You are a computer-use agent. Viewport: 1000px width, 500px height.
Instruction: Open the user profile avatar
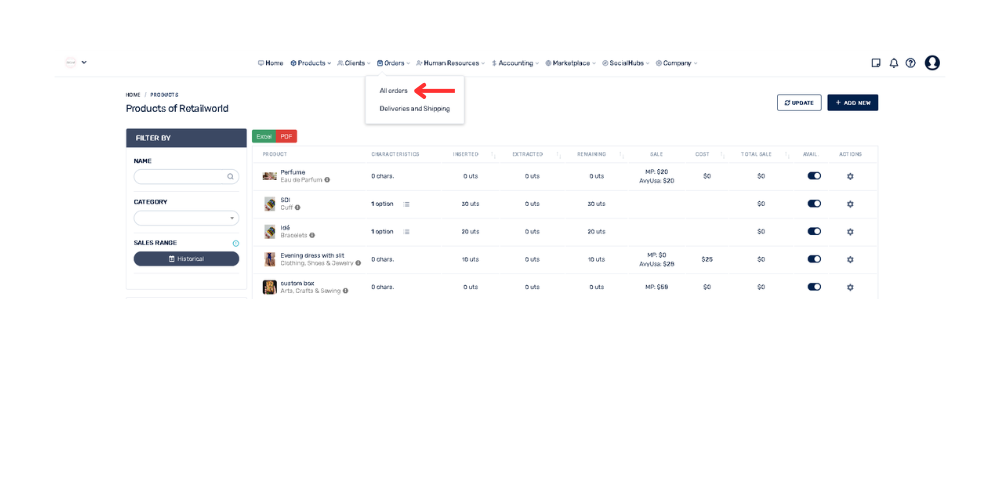point(932,63)
